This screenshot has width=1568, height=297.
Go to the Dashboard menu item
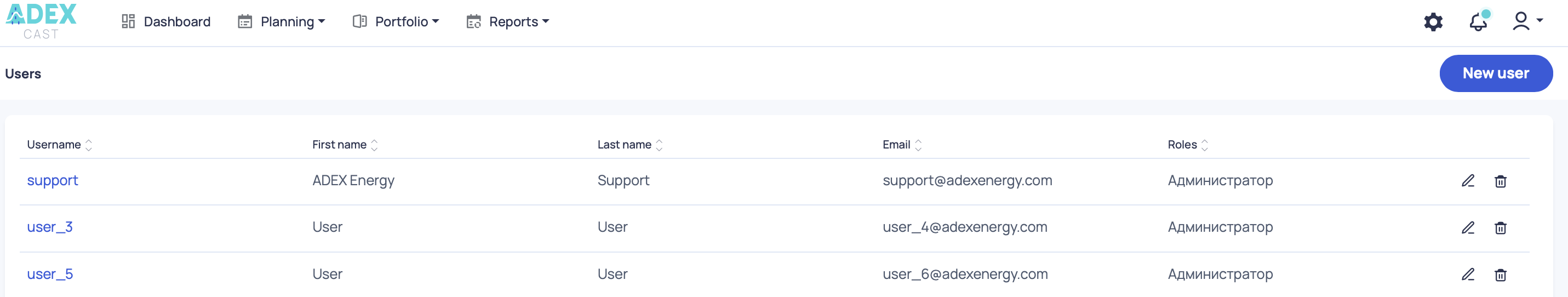click(x=166, y=22)
